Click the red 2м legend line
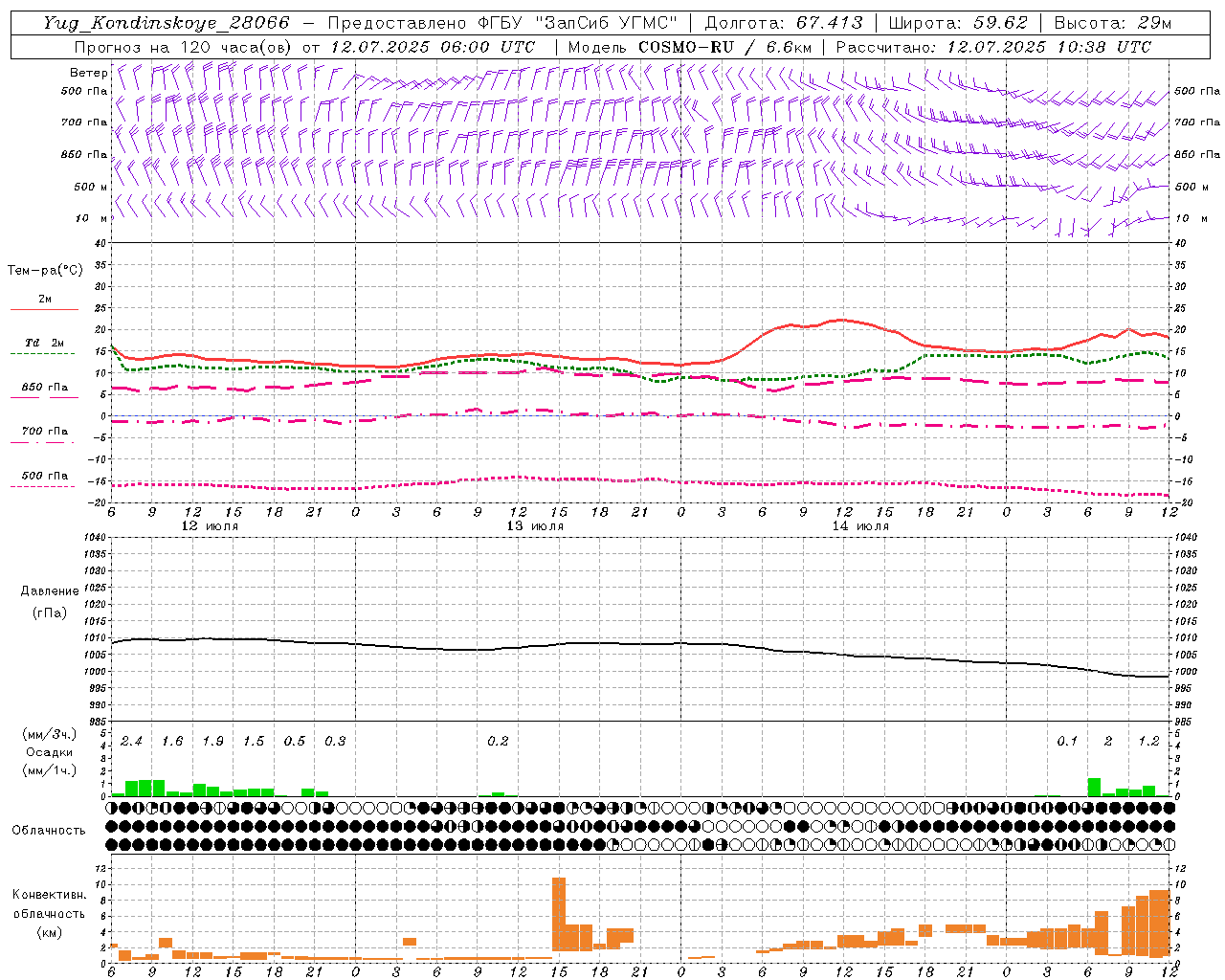The image size is (1225, 980). click(x=44, y=310)
